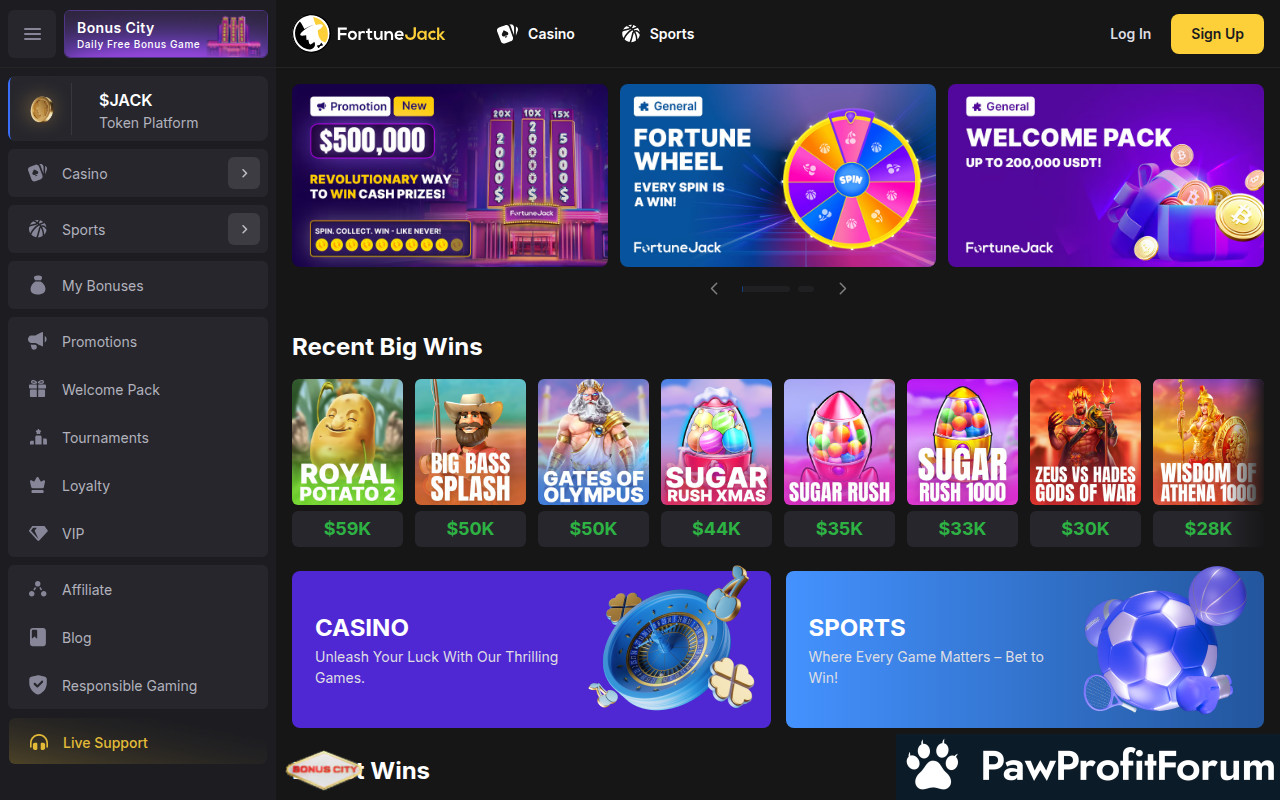This screenshot has width=1280, height=800.
Task: Open the Gates of Olympus game thumbnail
Action: point(593,442)
